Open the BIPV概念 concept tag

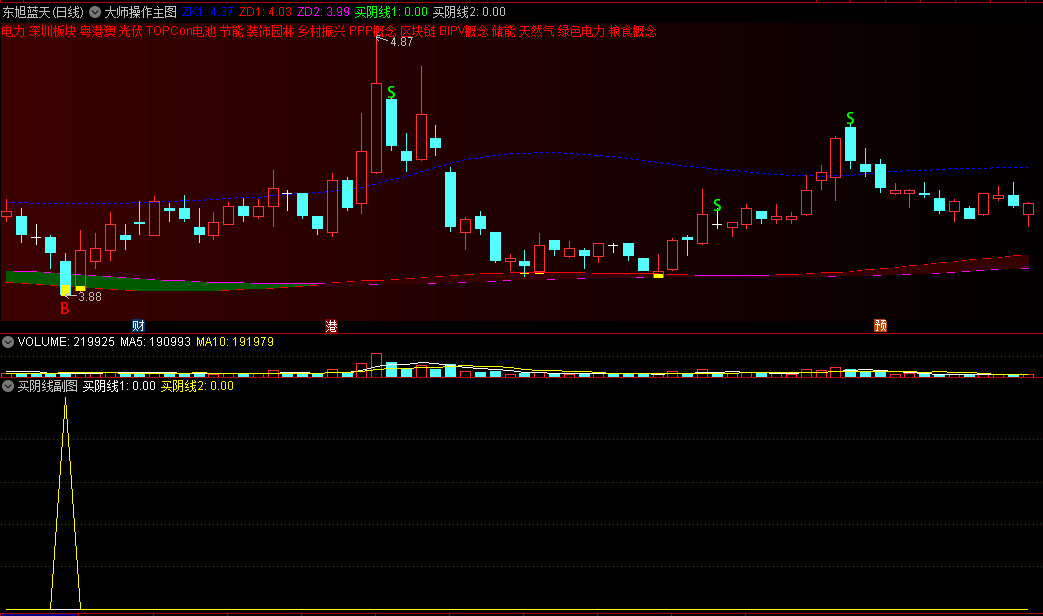point(464,31)
